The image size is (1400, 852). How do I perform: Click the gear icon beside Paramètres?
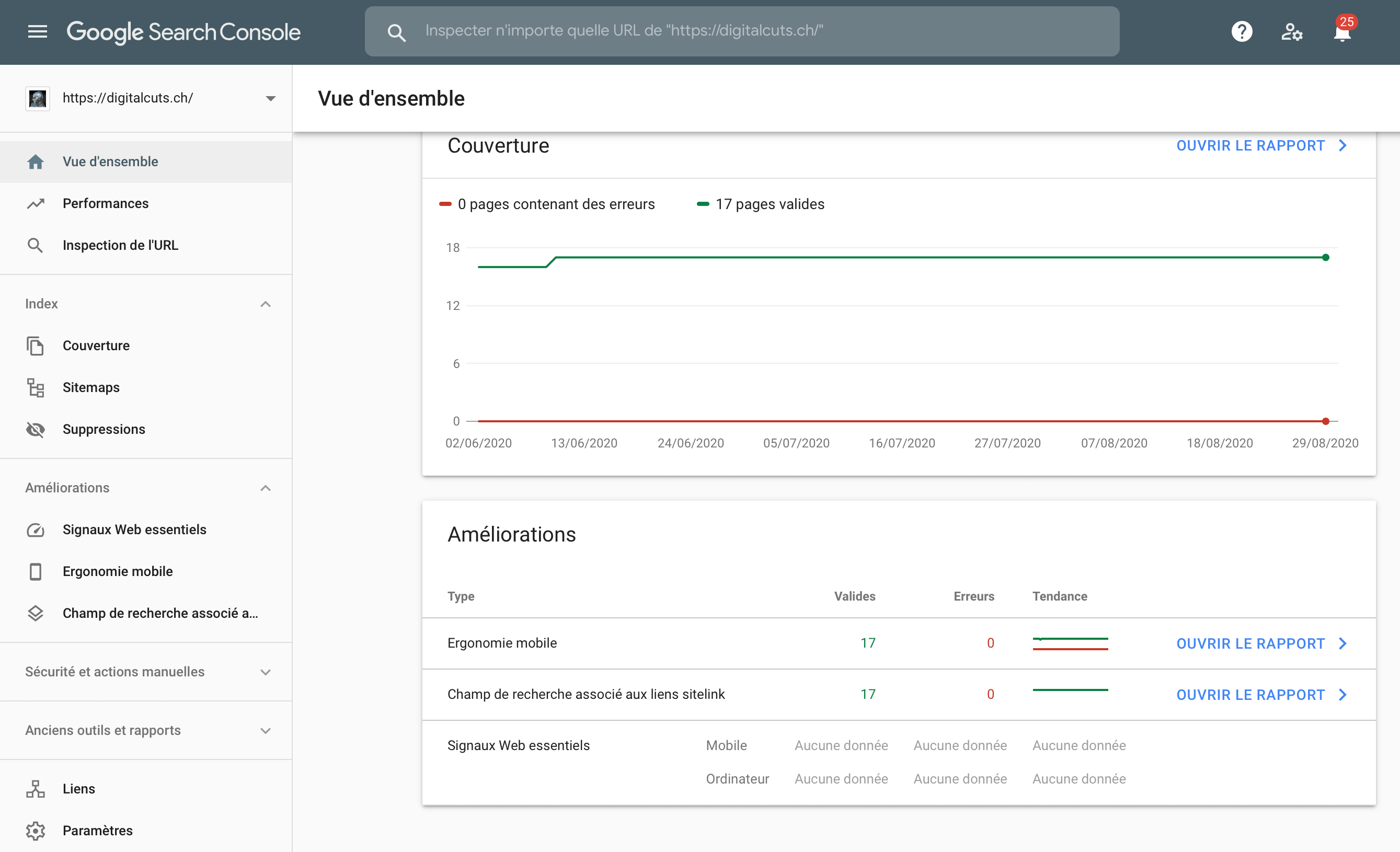pos(35,831)
